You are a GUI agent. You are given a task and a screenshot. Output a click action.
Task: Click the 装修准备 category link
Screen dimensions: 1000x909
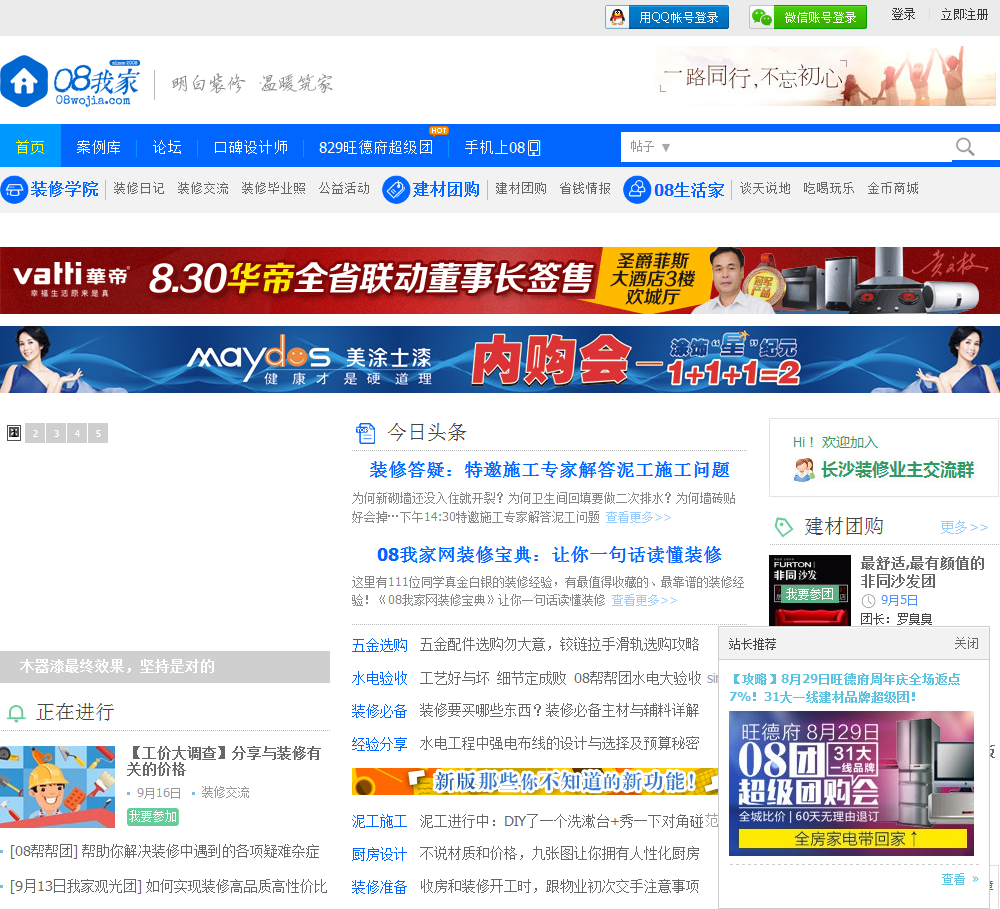[x=379, y=887]
